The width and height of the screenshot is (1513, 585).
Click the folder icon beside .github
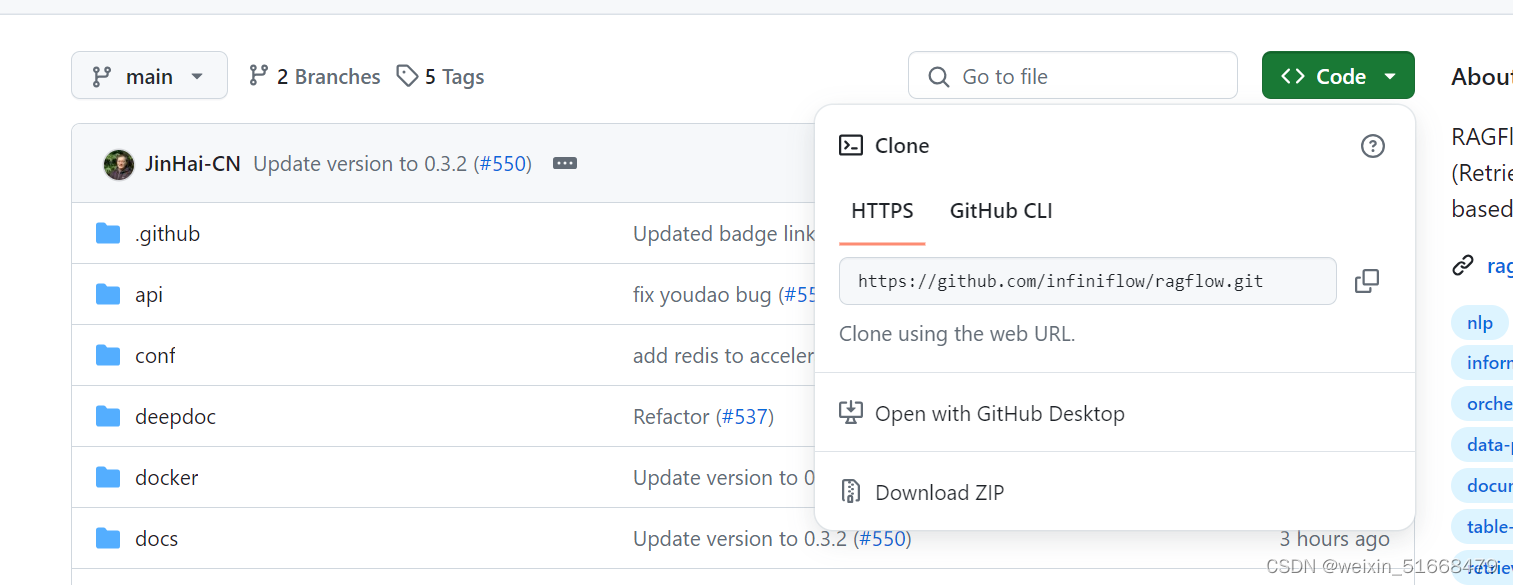(x=108, y=234)
